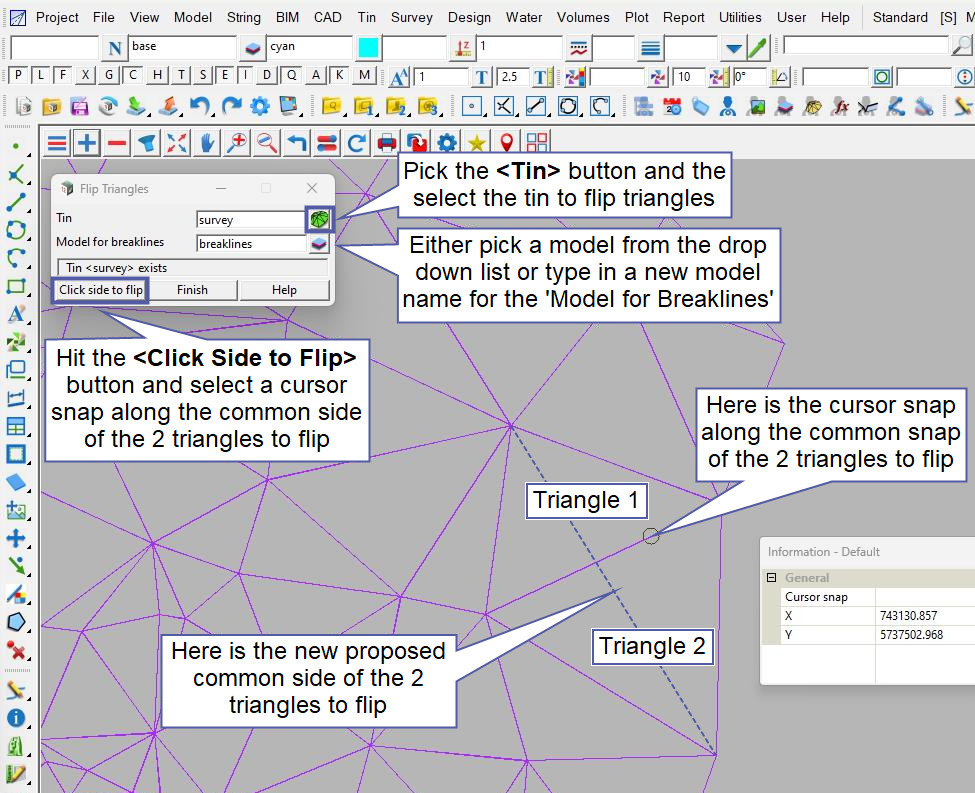This screenshot has width=975, height=793.
Task: Click Y value 5737502.968
Action: click(x=911, y=635)
